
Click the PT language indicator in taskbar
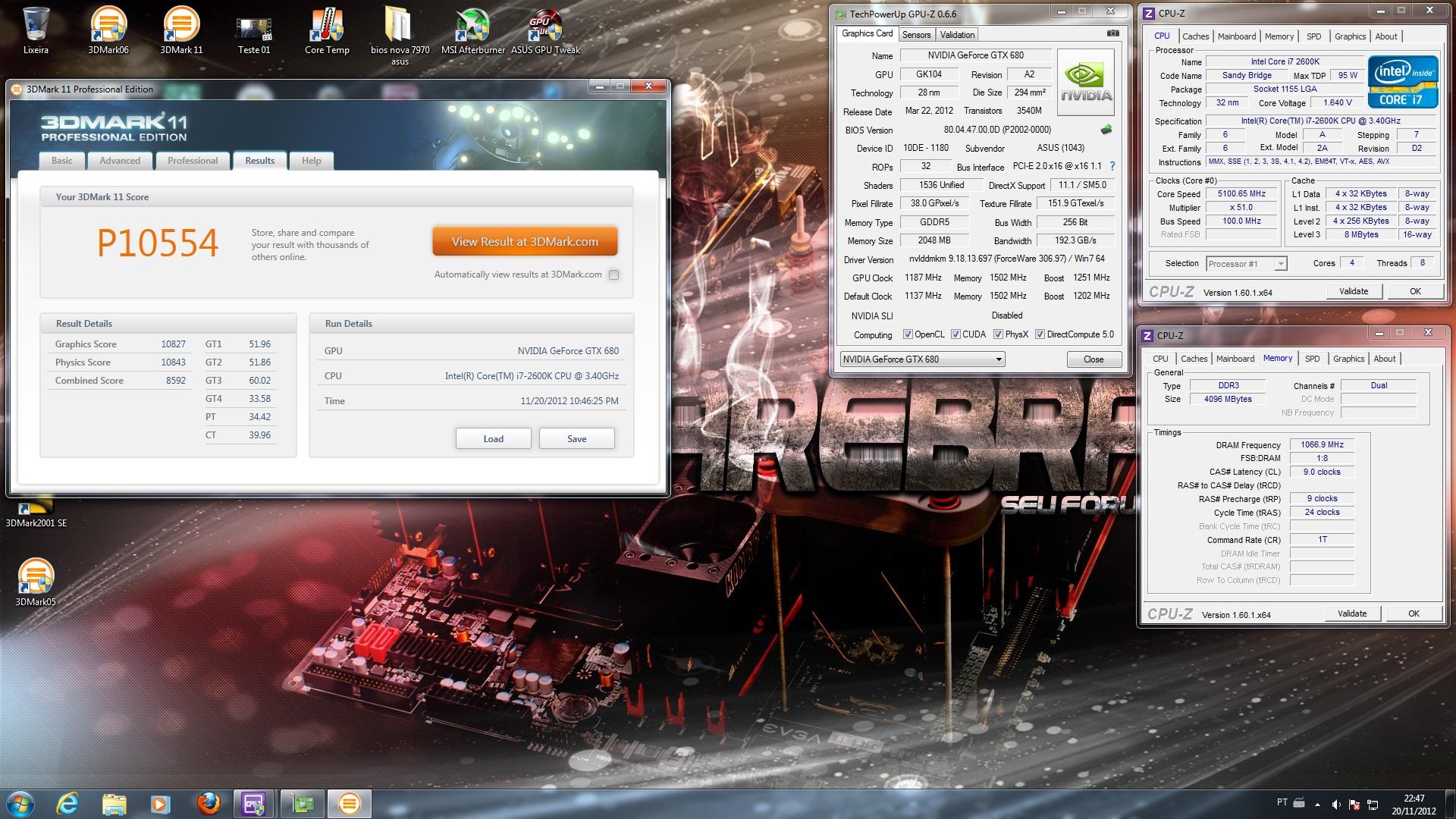tap(1282, 802)
